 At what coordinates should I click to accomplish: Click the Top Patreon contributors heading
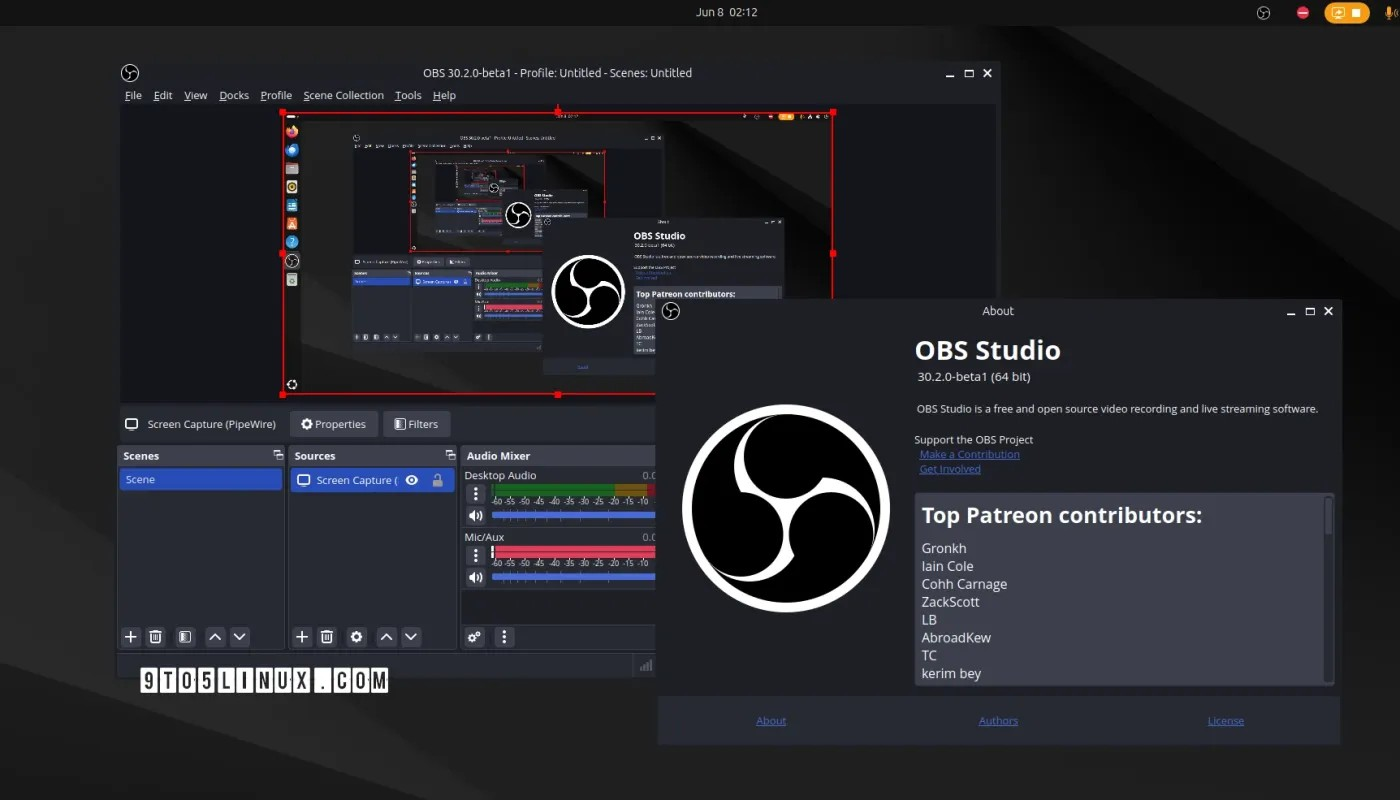(x=1061, y=516)
